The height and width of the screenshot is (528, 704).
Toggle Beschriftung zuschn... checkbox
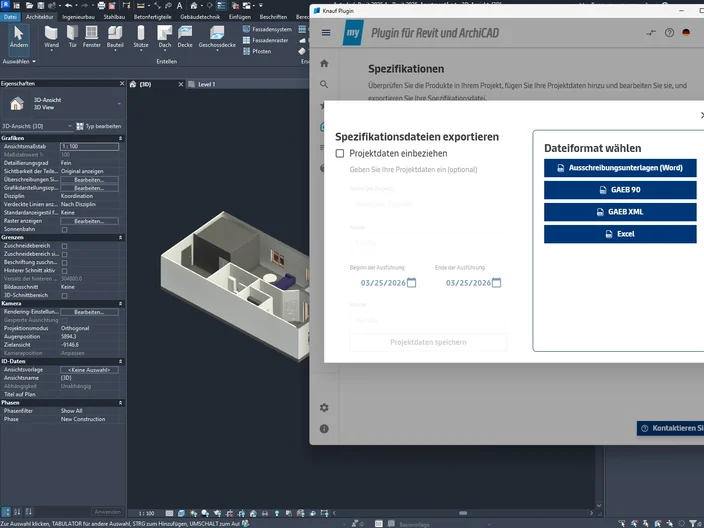coord(65,263)
